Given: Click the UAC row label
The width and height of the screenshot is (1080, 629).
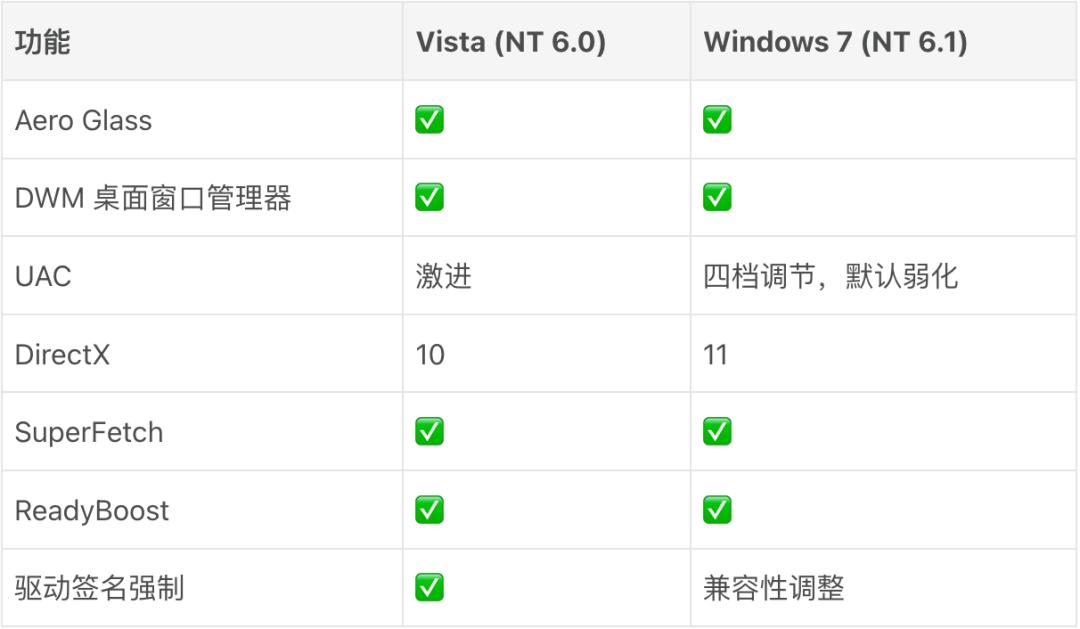Looking at the screenshot, I should [43, 277].
